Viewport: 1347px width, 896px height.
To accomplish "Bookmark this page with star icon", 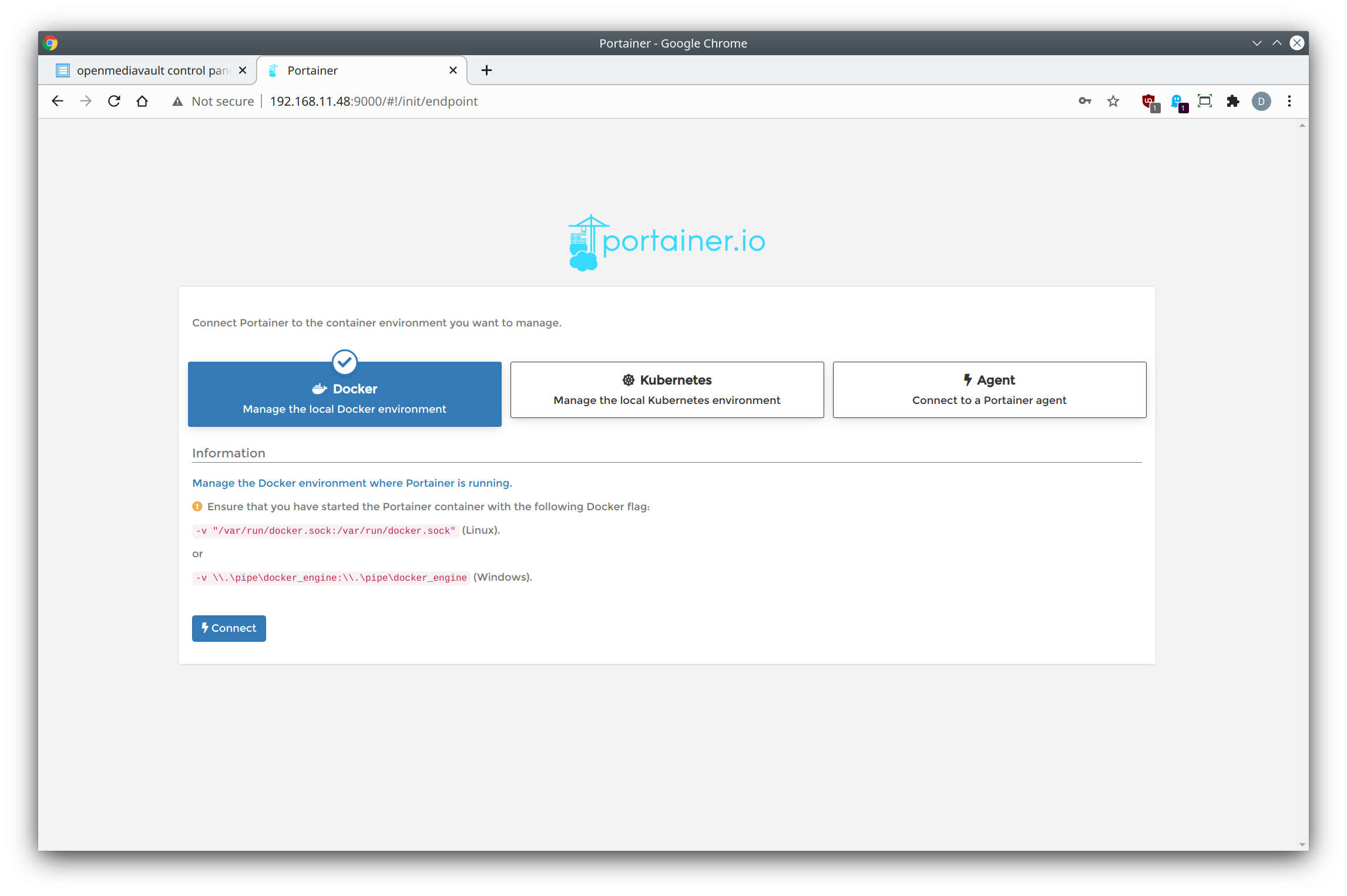I will (x=1113, y=101).
